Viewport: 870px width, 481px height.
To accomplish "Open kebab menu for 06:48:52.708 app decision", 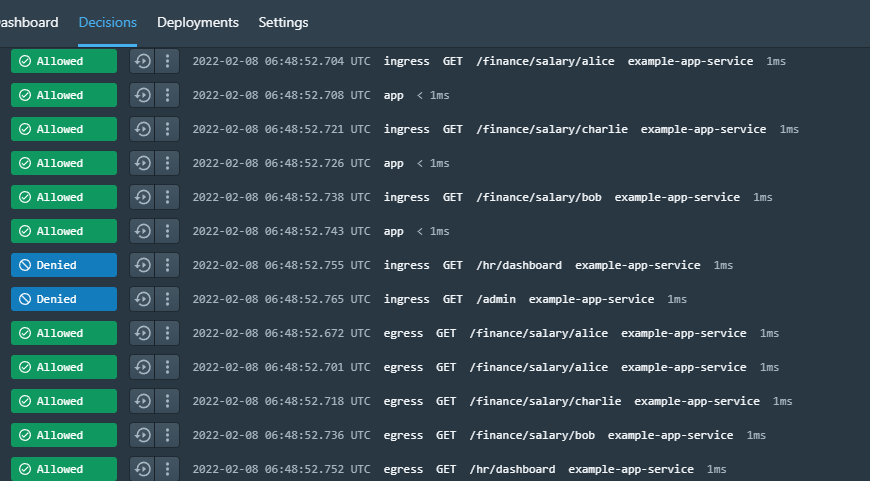I will 168,95.
